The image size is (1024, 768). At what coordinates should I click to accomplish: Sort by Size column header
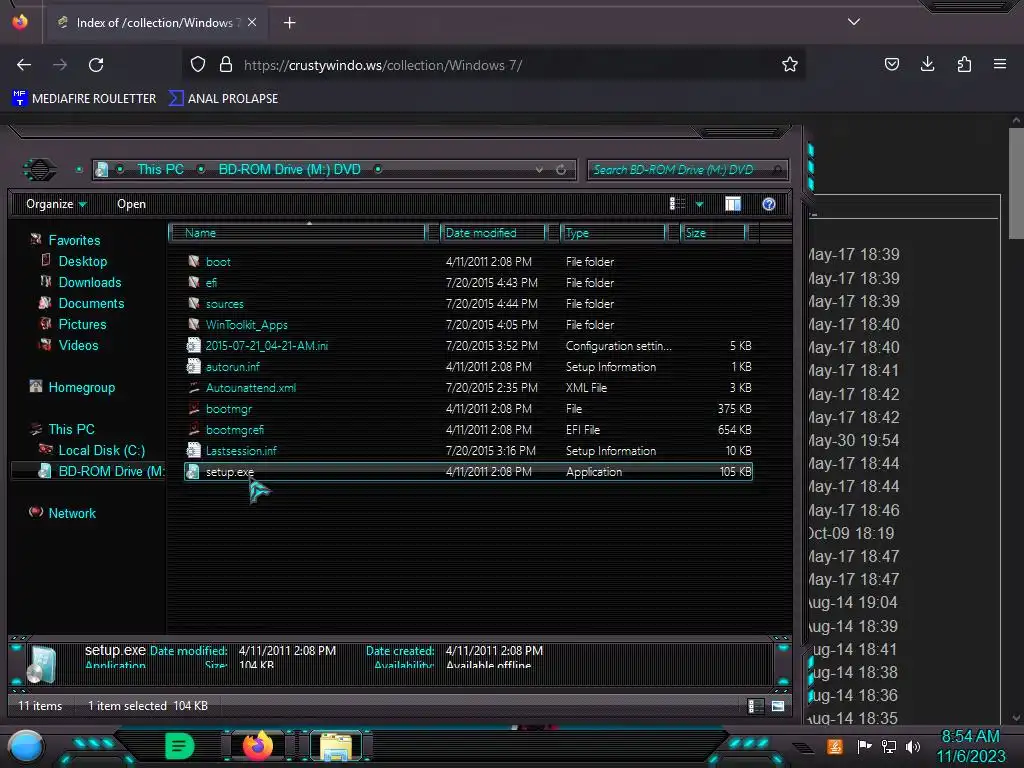coord(712,232)
